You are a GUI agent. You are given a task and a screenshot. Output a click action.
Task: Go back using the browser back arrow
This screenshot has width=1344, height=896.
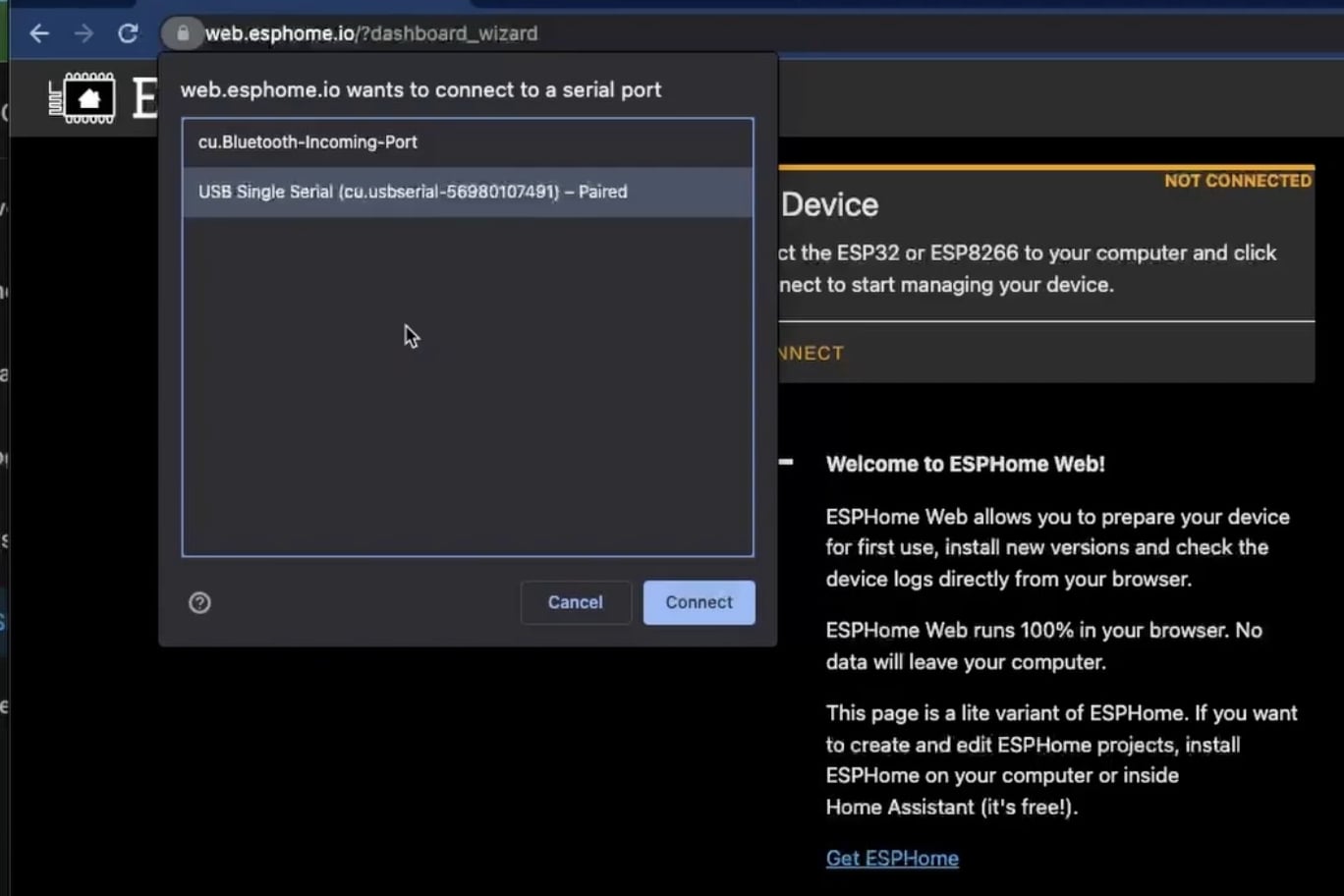tap(38, 32)
